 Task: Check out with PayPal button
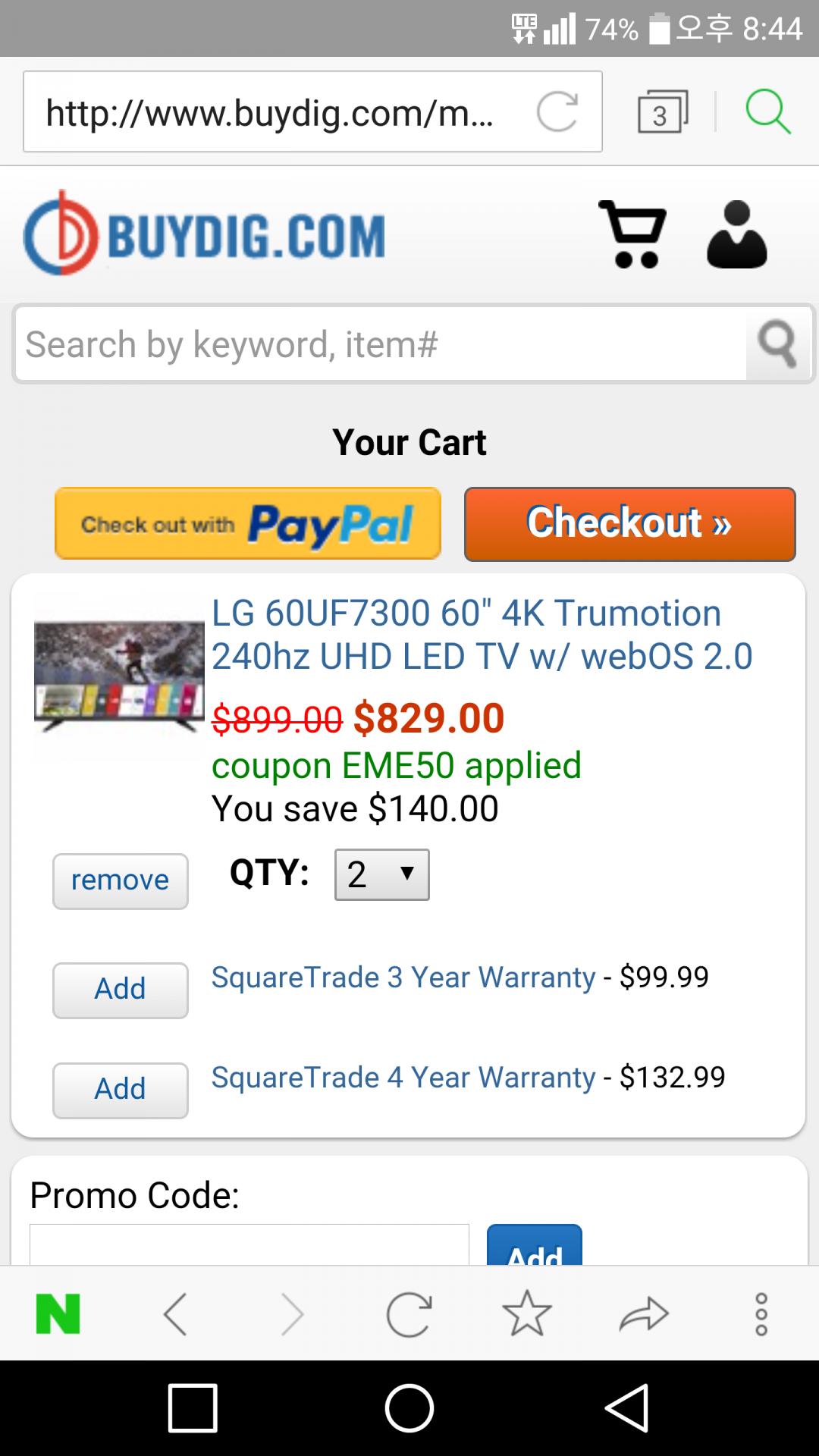pos(248,524)
